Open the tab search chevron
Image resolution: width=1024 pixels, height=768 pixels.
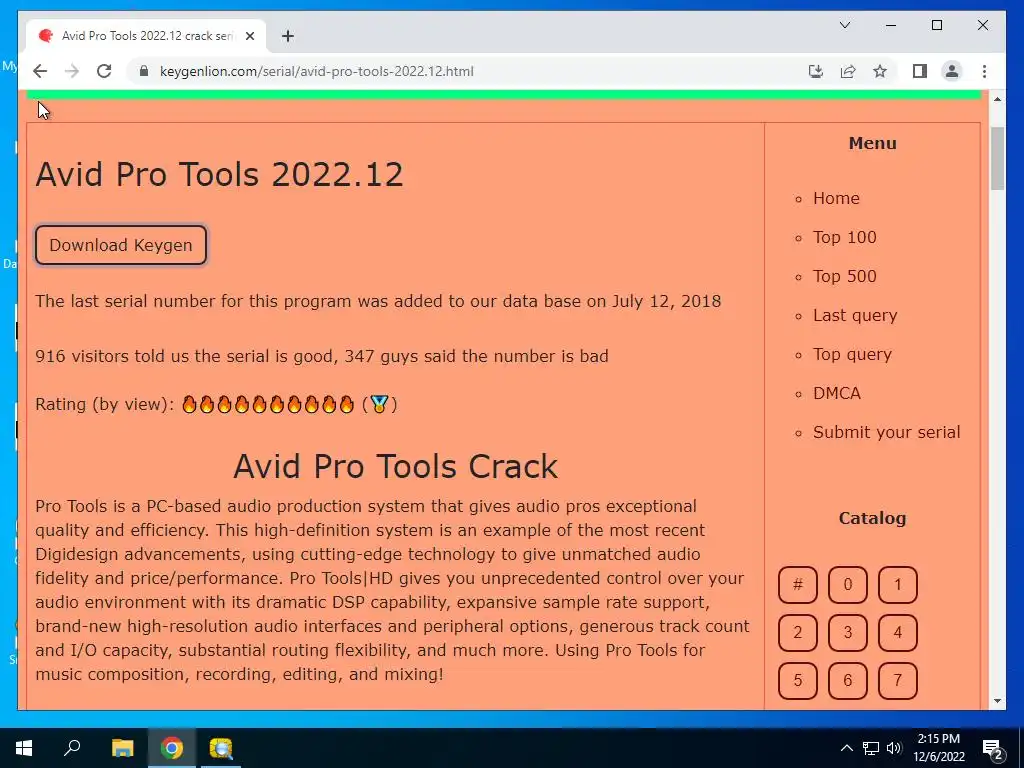(844, 25)
